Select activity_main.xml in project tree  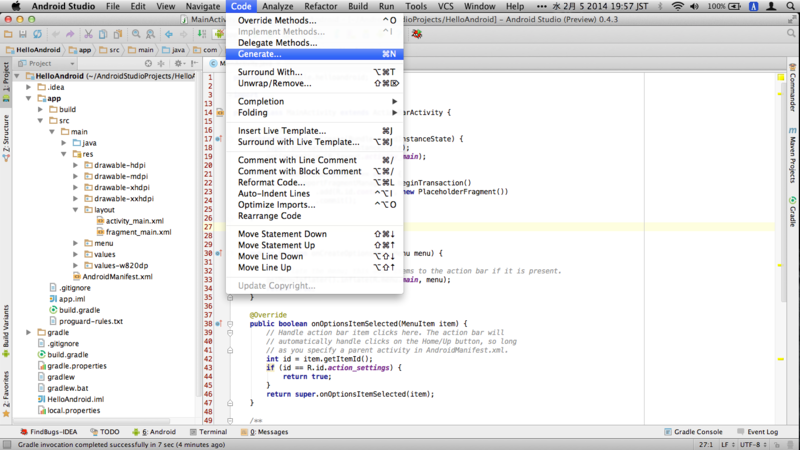point(130,221)
